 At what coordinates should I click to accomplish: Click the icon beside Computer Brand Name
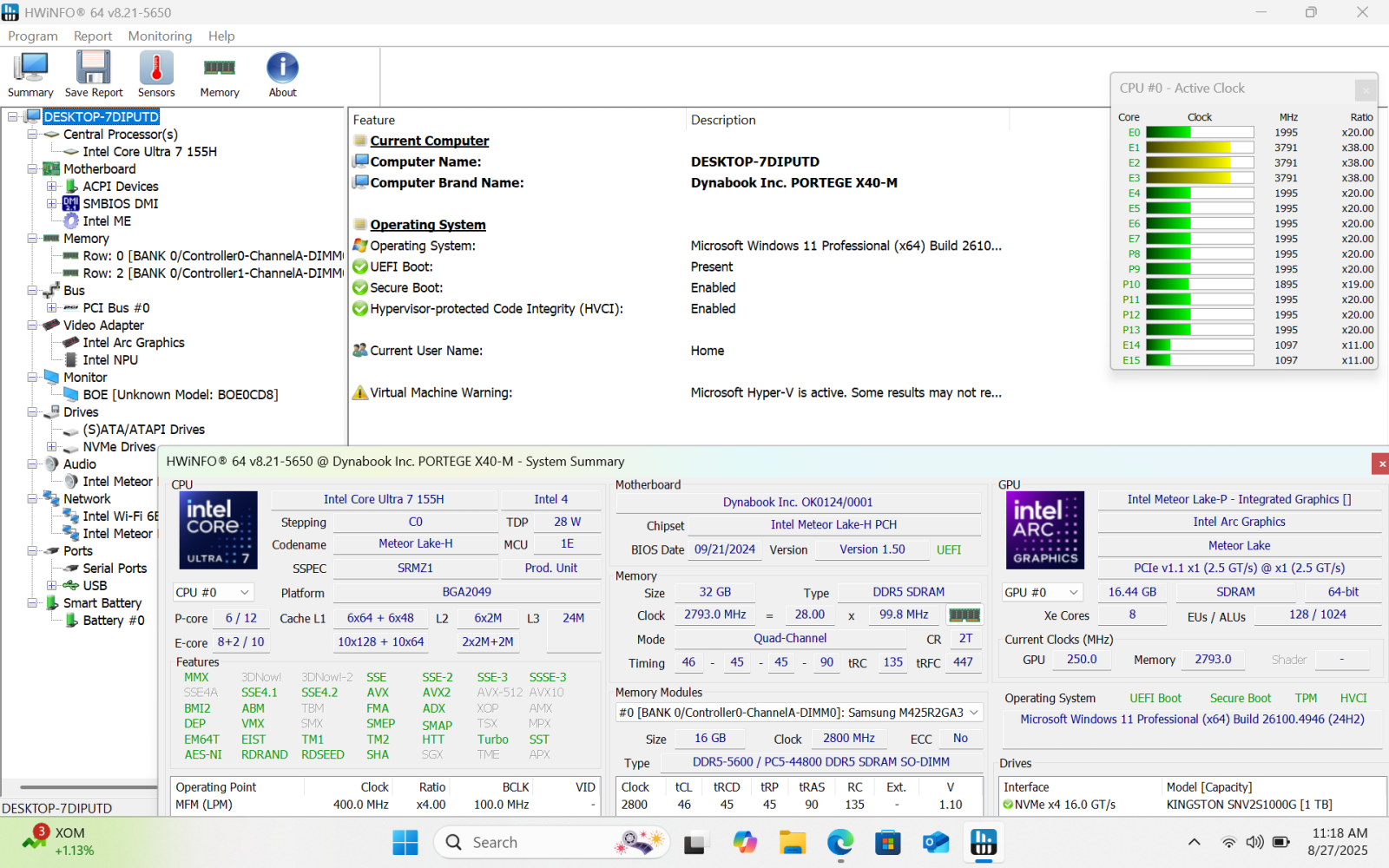360,182
